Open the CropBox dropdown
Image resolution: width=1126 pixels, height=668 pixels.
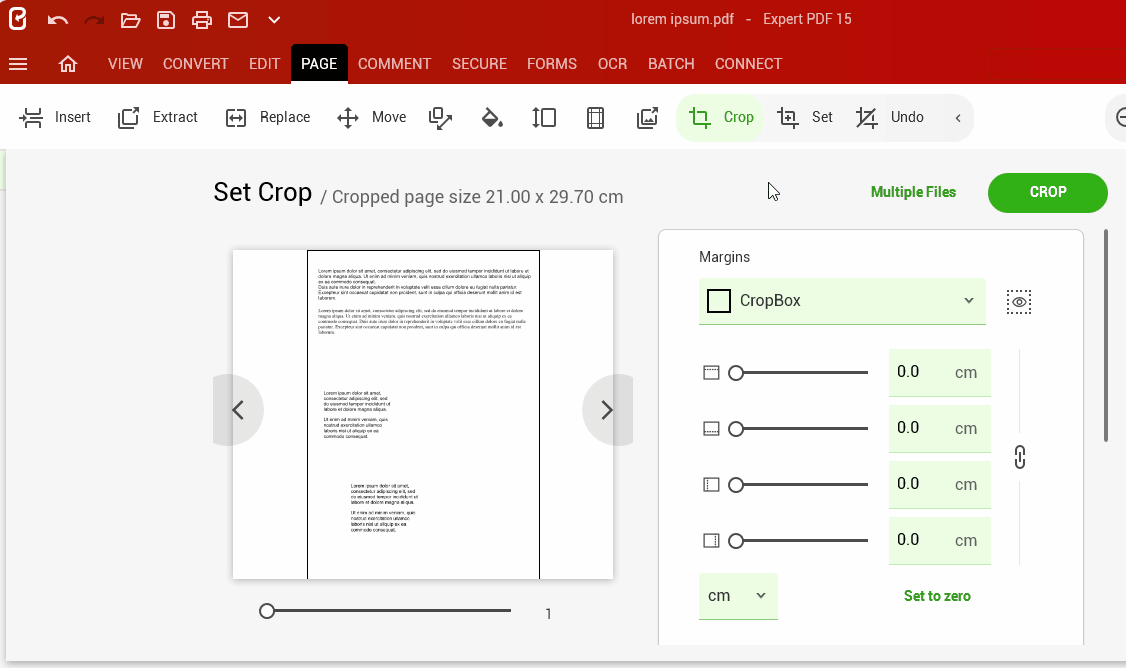point(842,301)
